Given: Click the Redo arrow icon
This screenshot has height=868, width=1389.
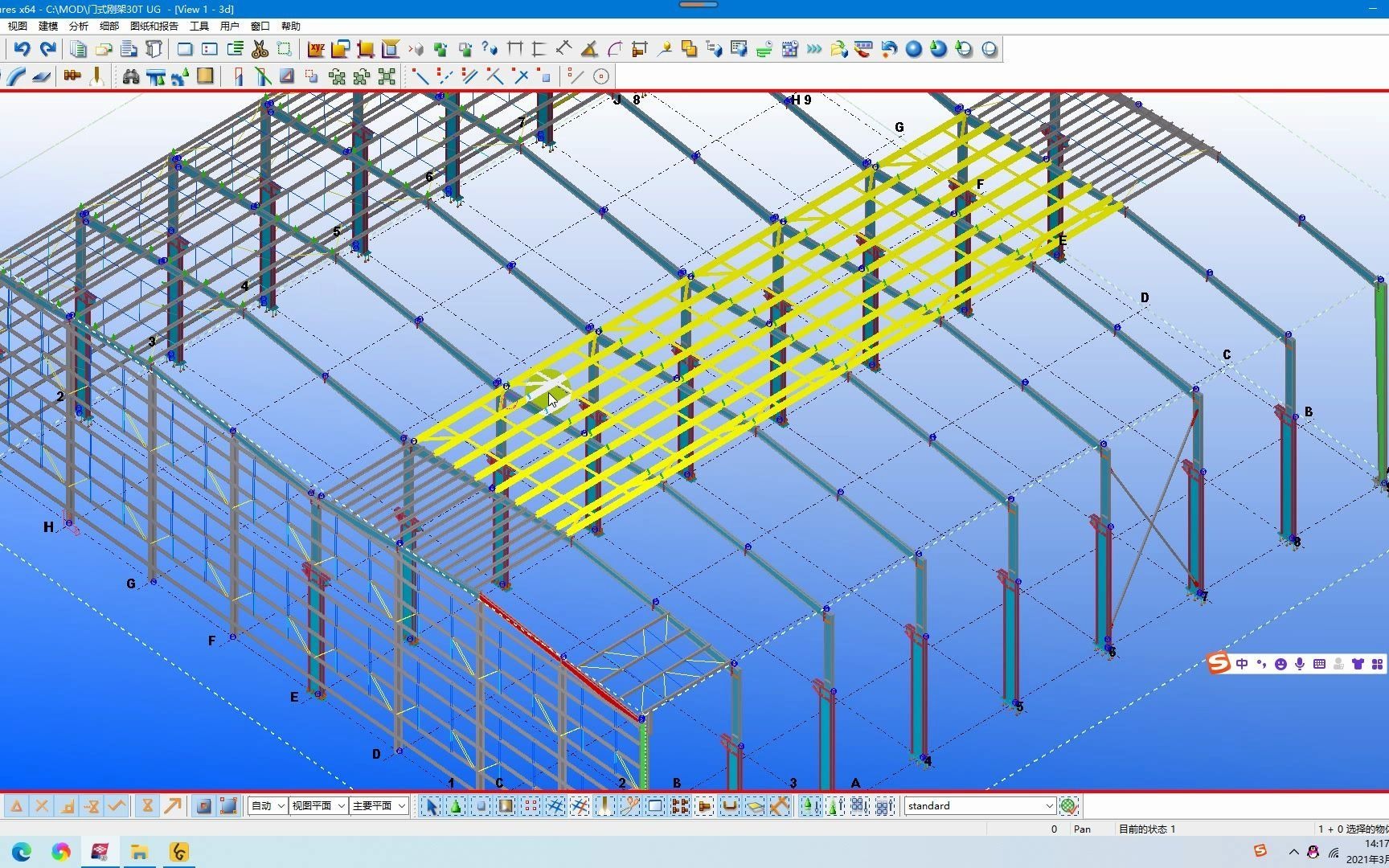Looking at the screenshot, I should [x=47, y=49].
